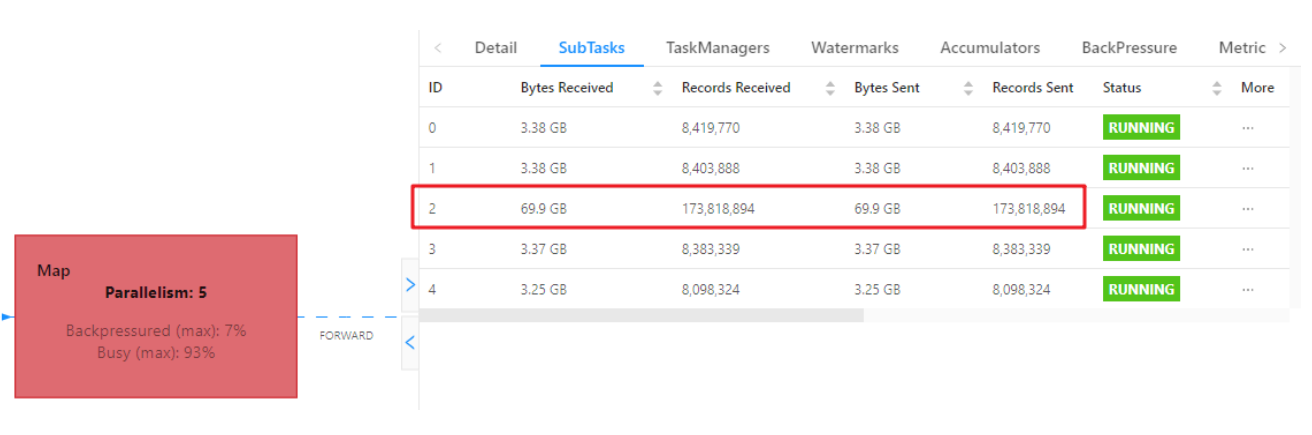Switch to the Watermarks tab
Screen dimensions: 1312x435
pos(854,47)
